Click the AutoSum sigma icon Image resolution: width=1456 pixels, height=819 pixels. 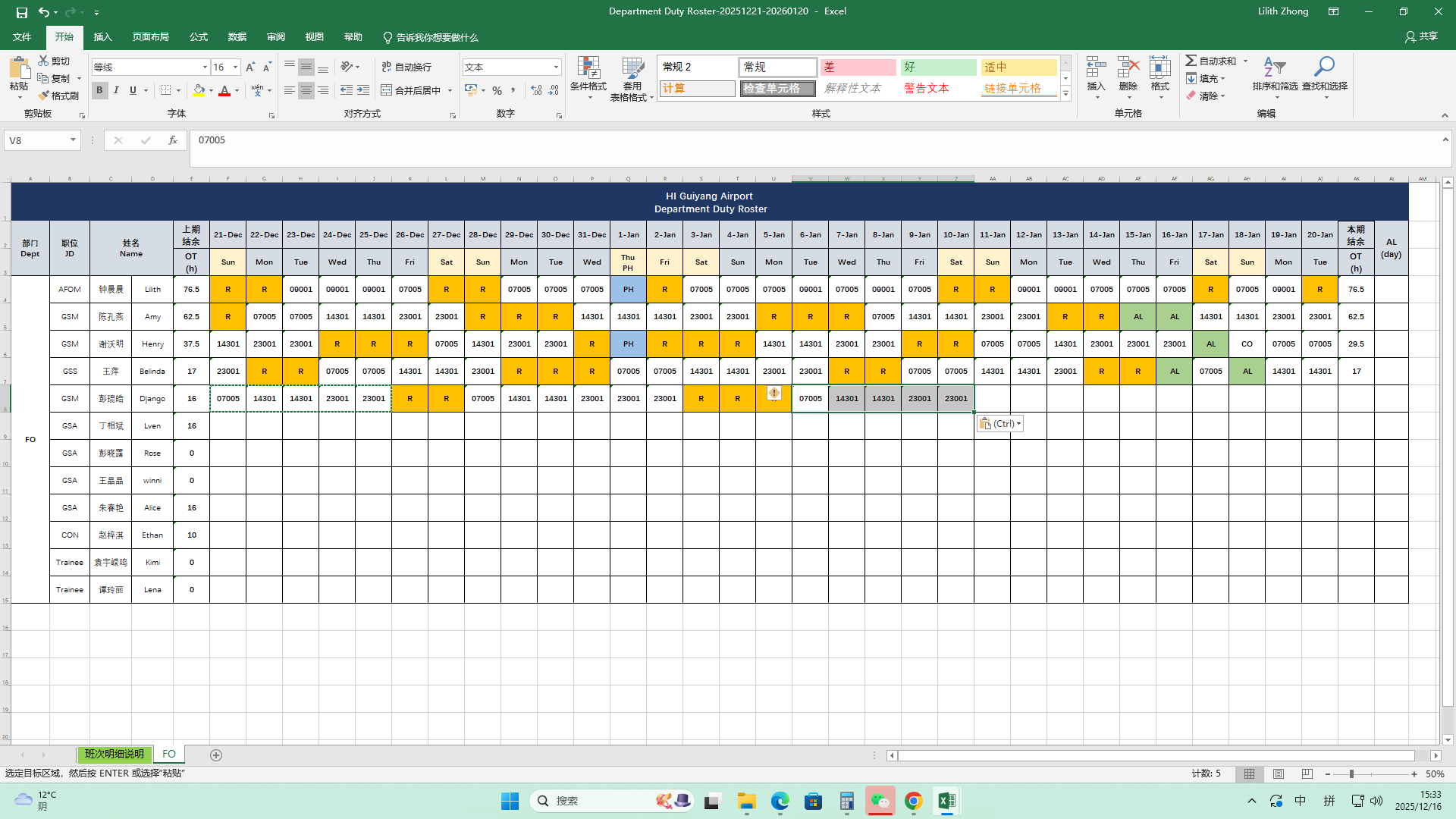1191,61
